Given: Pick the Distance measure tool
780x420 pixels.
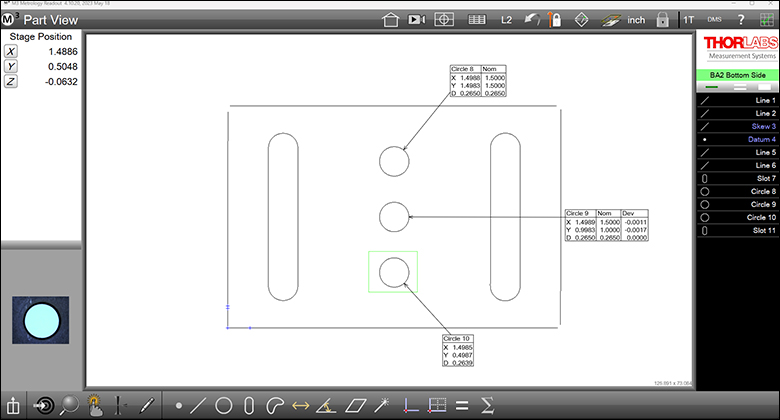Looking at the screenshot, I should pos(299,406).
